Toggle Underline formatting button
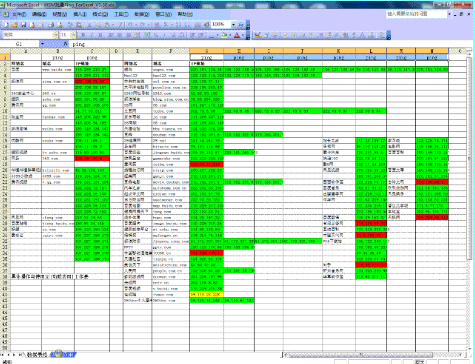Viewport: 475px width, 364px height. [101, 35]
